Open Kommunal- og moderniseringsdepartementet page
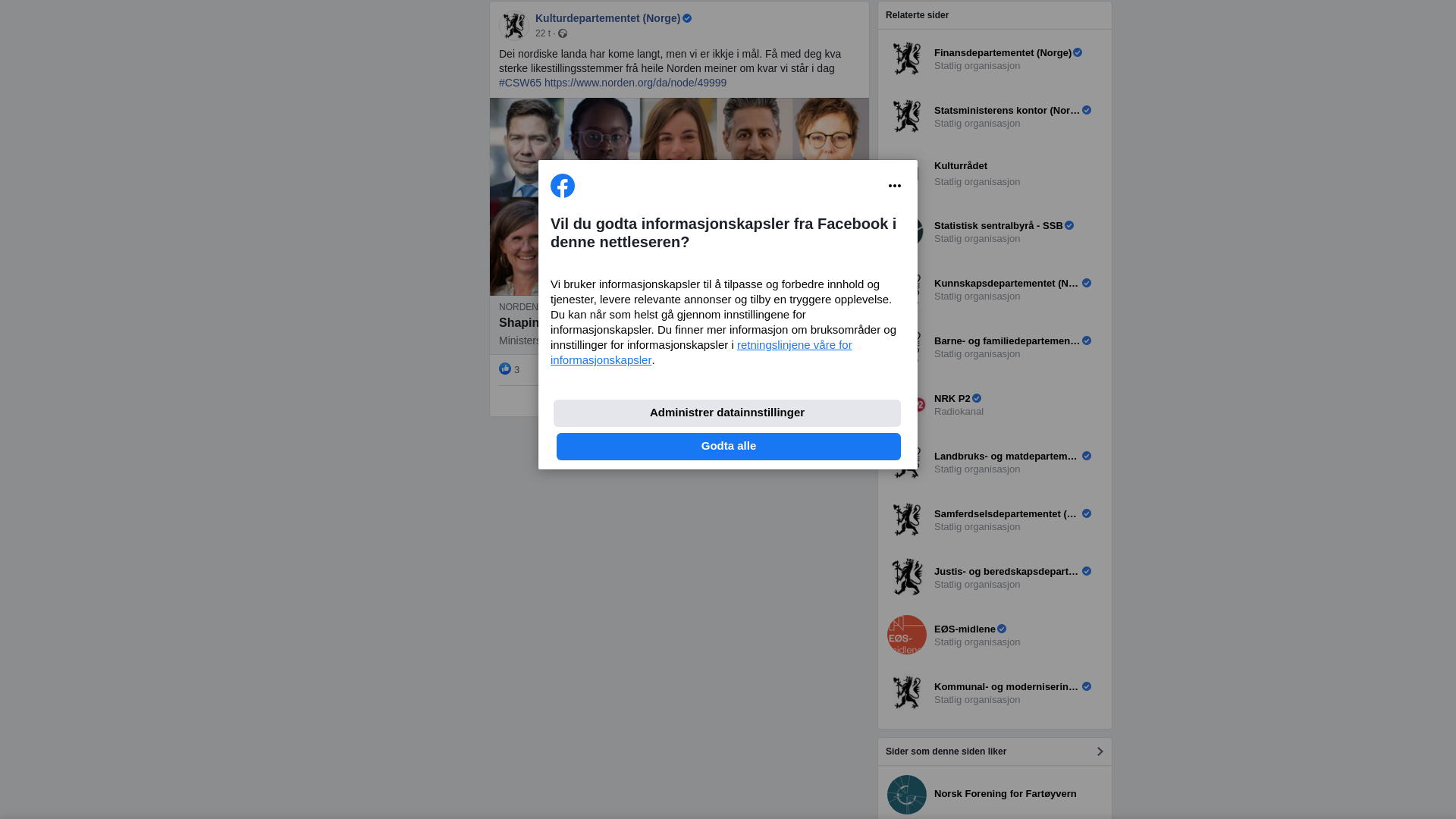This screenshot has width=1456, height=819. pos(1007,687)
